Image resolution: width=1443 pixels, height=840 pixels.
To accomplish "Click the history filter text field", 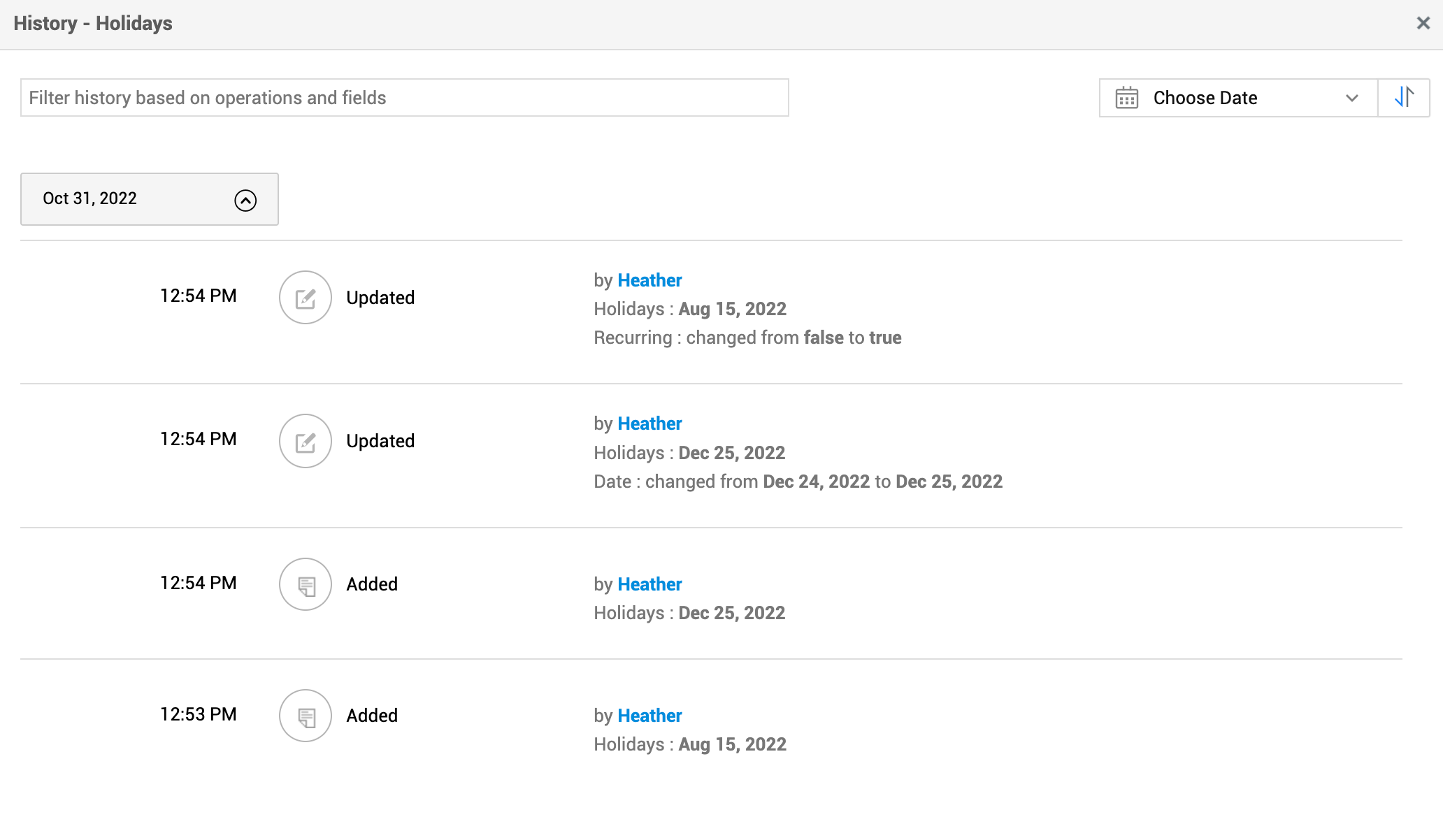I will (404, 98).
